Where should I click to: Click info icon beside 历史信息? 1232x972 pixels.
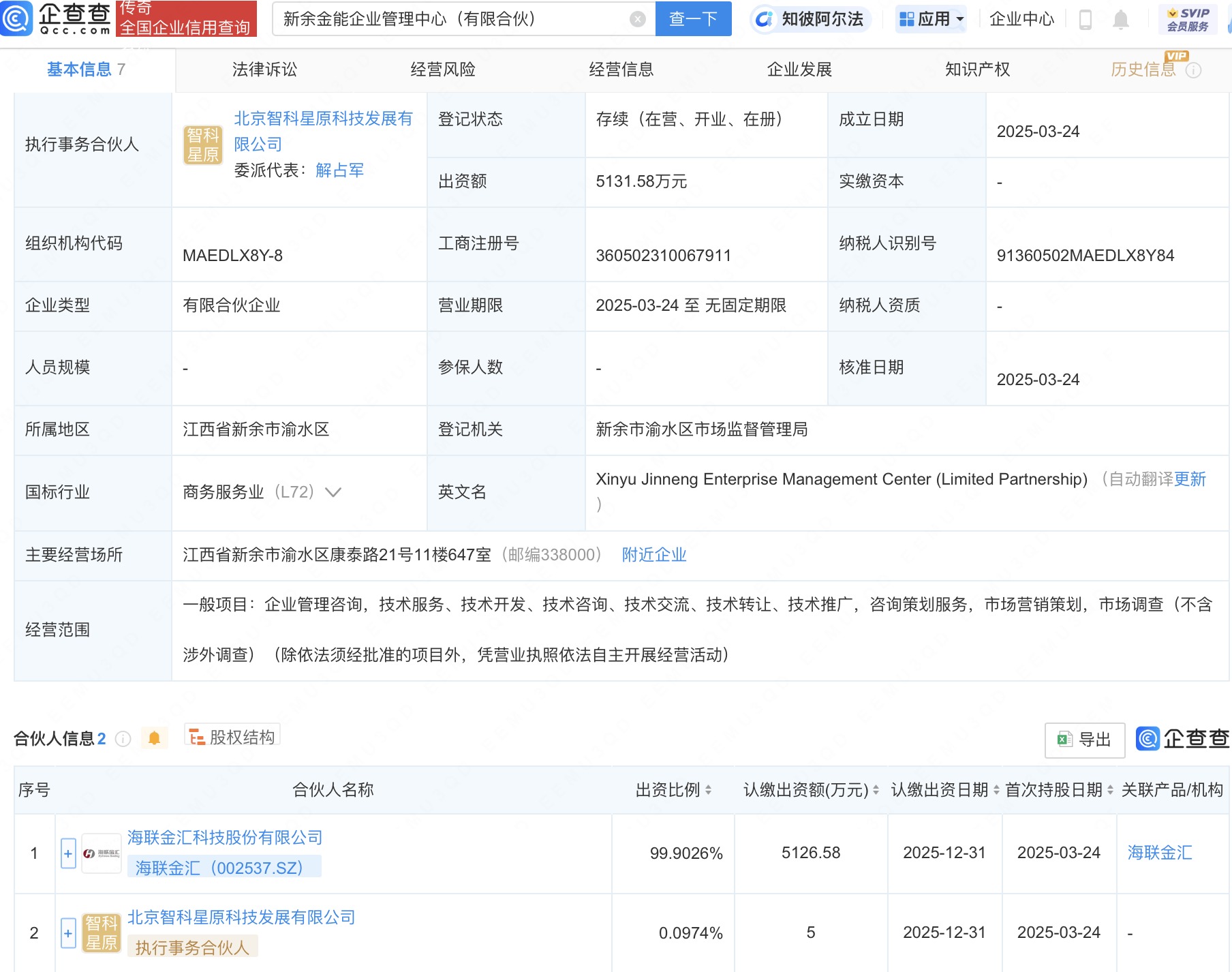coord(1193,70)
